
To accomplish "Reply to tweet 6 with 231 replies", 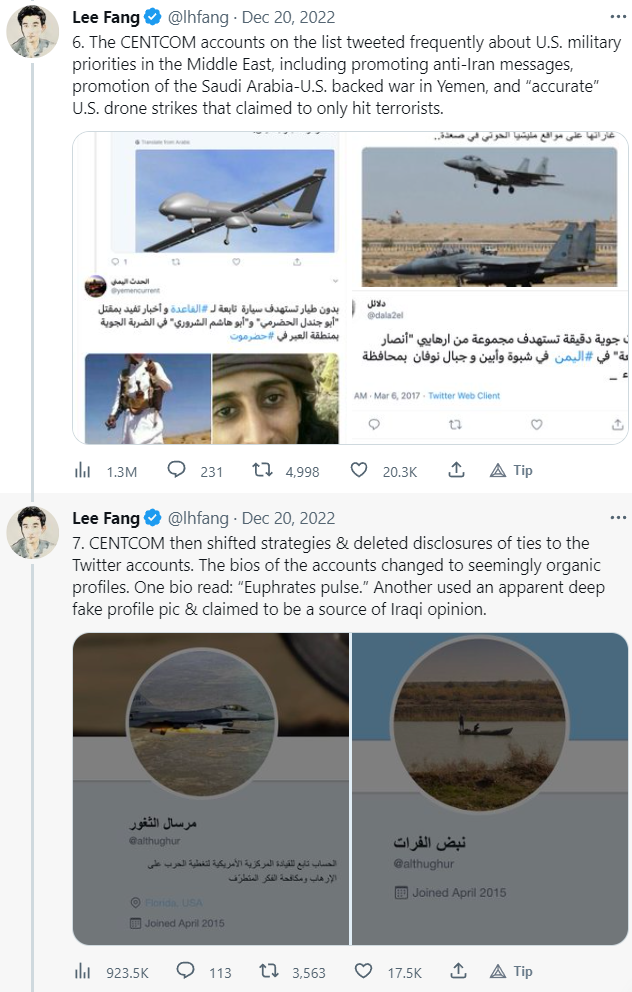I will 177,470.
